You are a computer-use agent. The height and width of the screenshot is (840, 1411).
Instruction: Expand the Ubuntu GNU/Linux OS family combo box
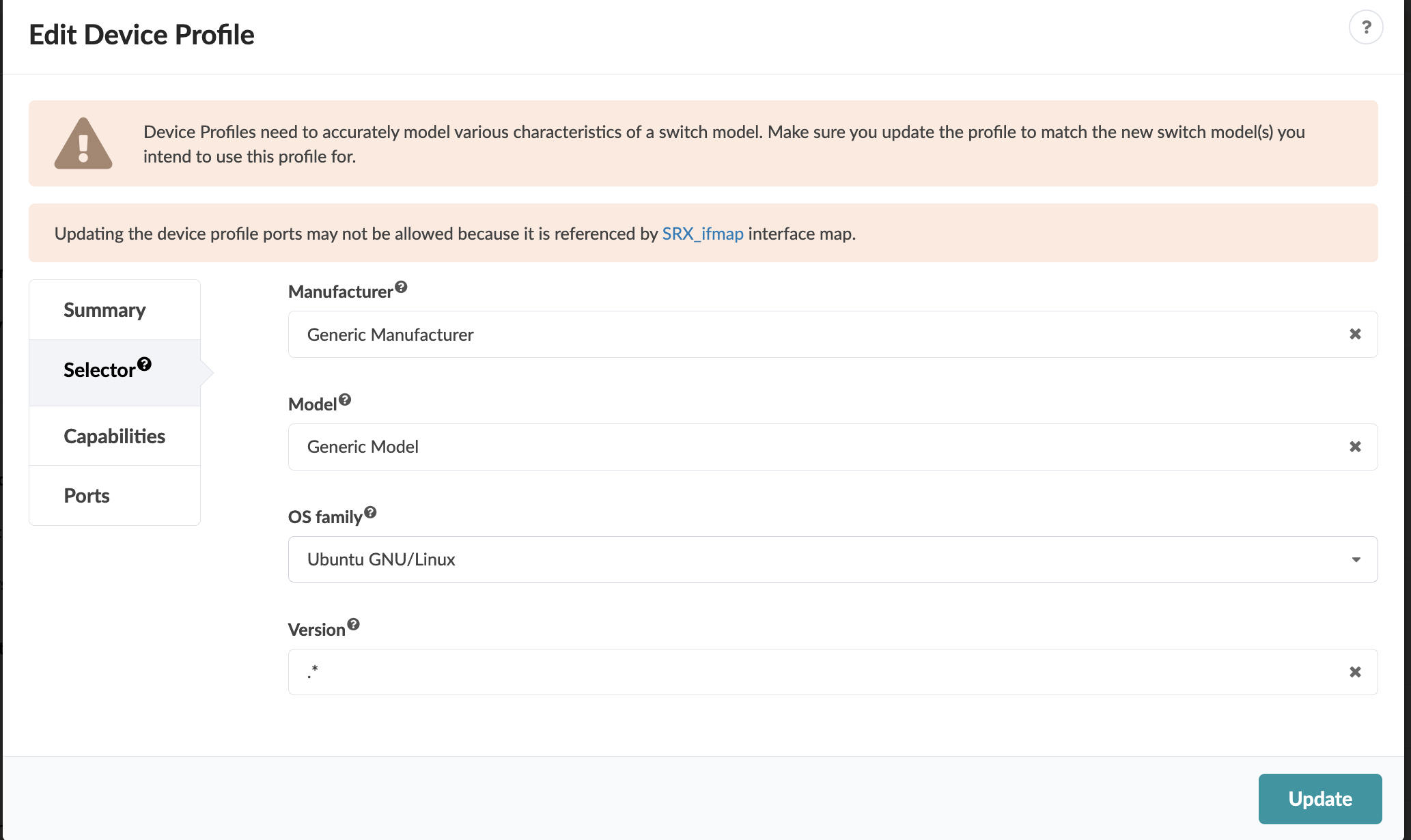tap(820, 559)
